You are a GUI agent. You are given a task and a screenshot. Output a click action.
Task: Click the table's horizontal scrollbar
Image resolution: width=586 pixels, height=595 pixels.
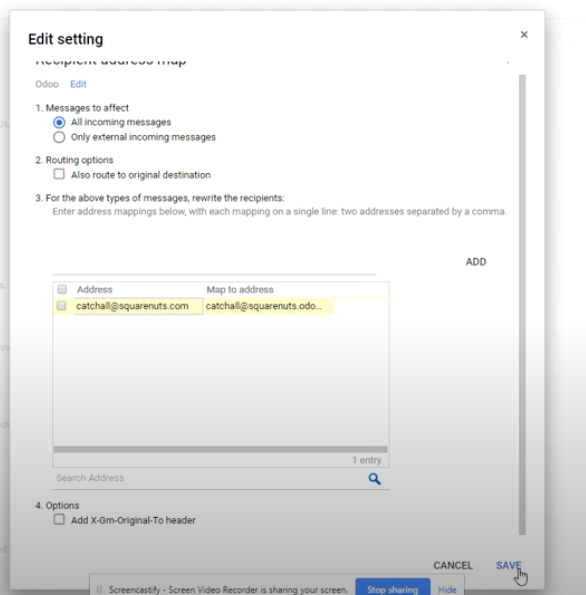221,449
